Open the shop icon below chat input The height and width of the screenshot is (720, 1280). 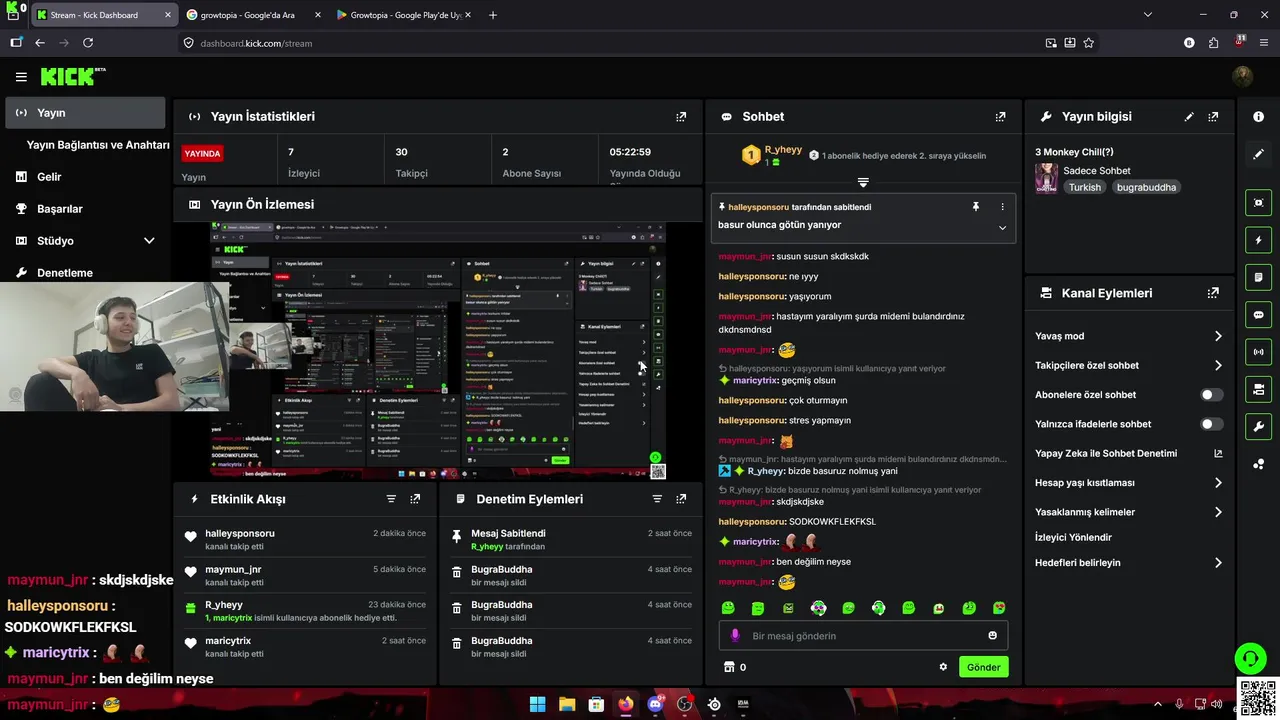[x=729, y=667]
